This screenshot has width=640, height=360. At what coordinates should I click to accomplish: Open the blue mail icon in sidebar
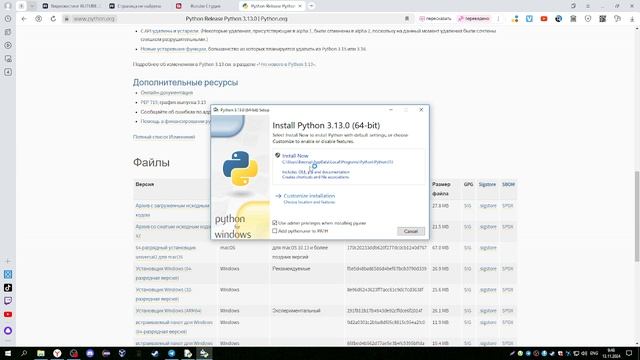(8, 274)
